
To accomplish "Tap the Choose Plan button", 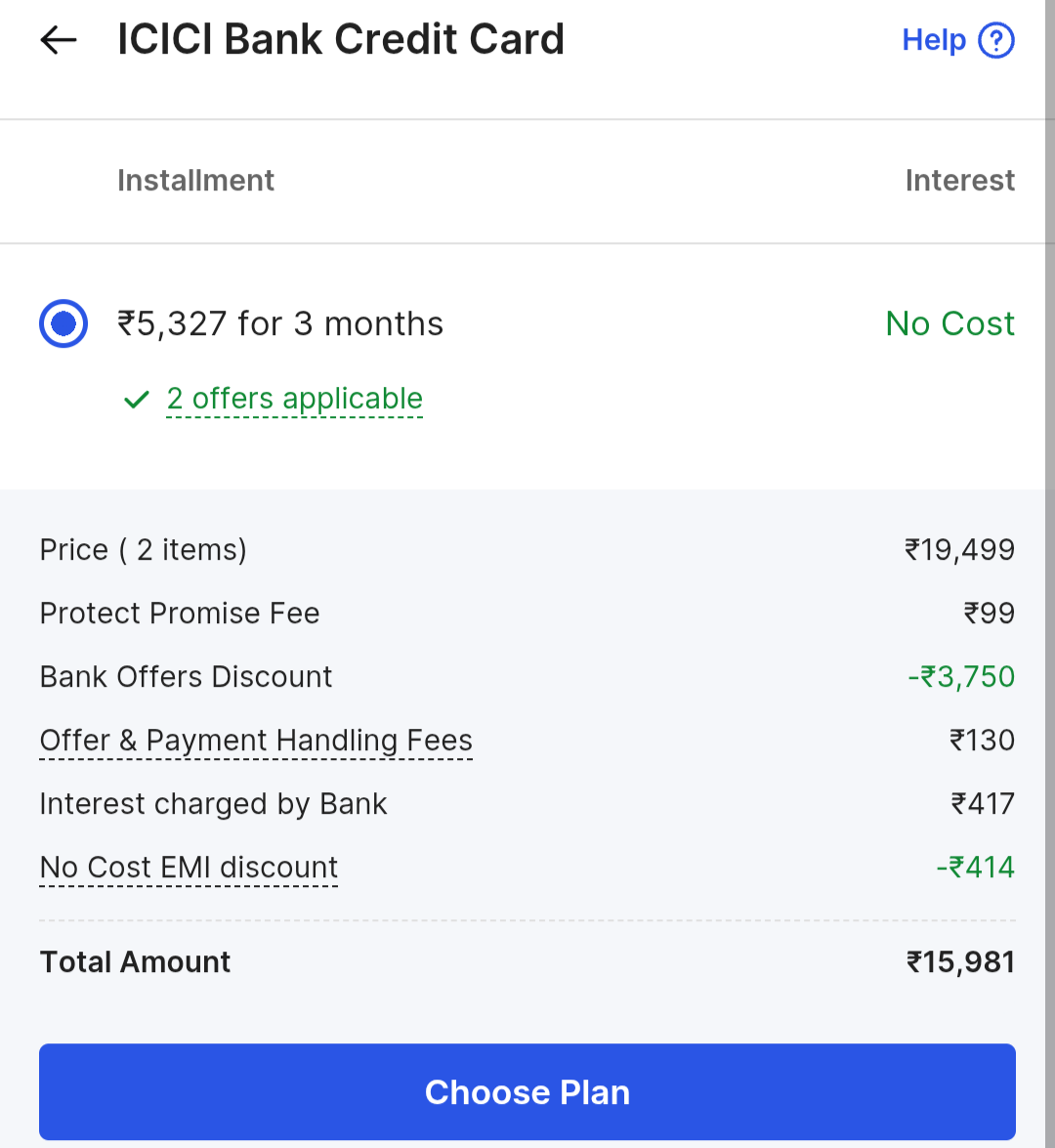I will 527,1091.
